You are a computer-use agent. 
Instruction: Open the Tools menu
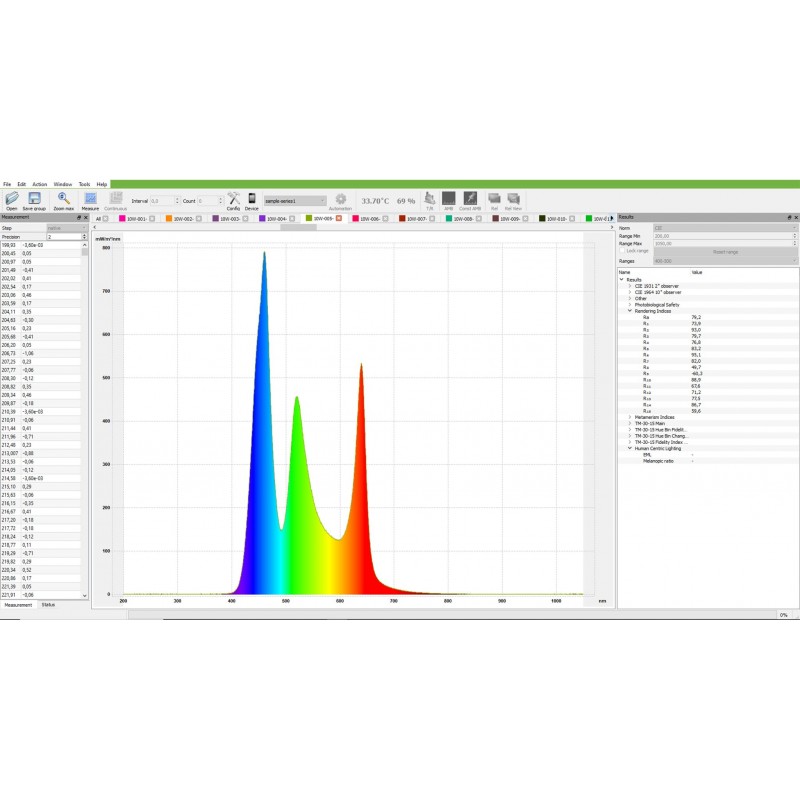pos(84,184)
